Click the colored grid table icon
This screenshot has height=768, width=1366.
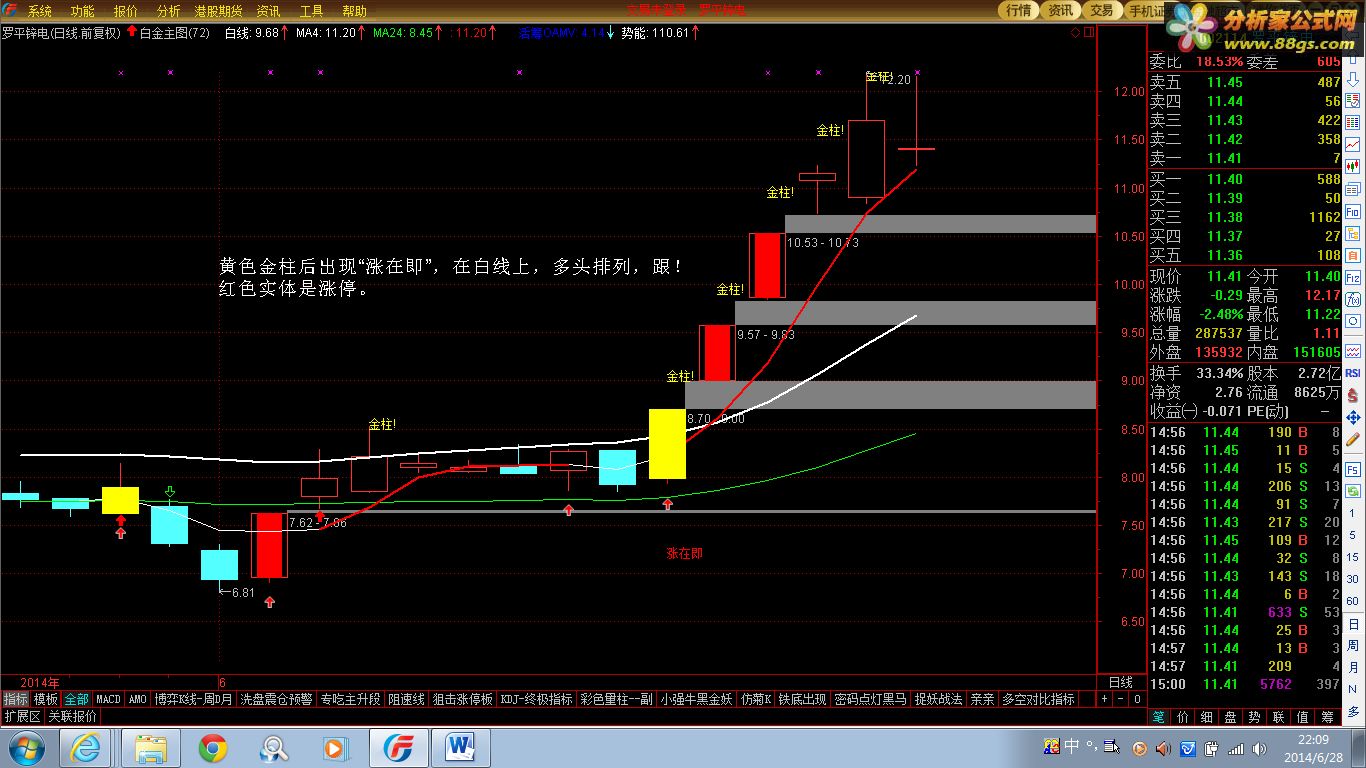click(x=1353, y=122)
